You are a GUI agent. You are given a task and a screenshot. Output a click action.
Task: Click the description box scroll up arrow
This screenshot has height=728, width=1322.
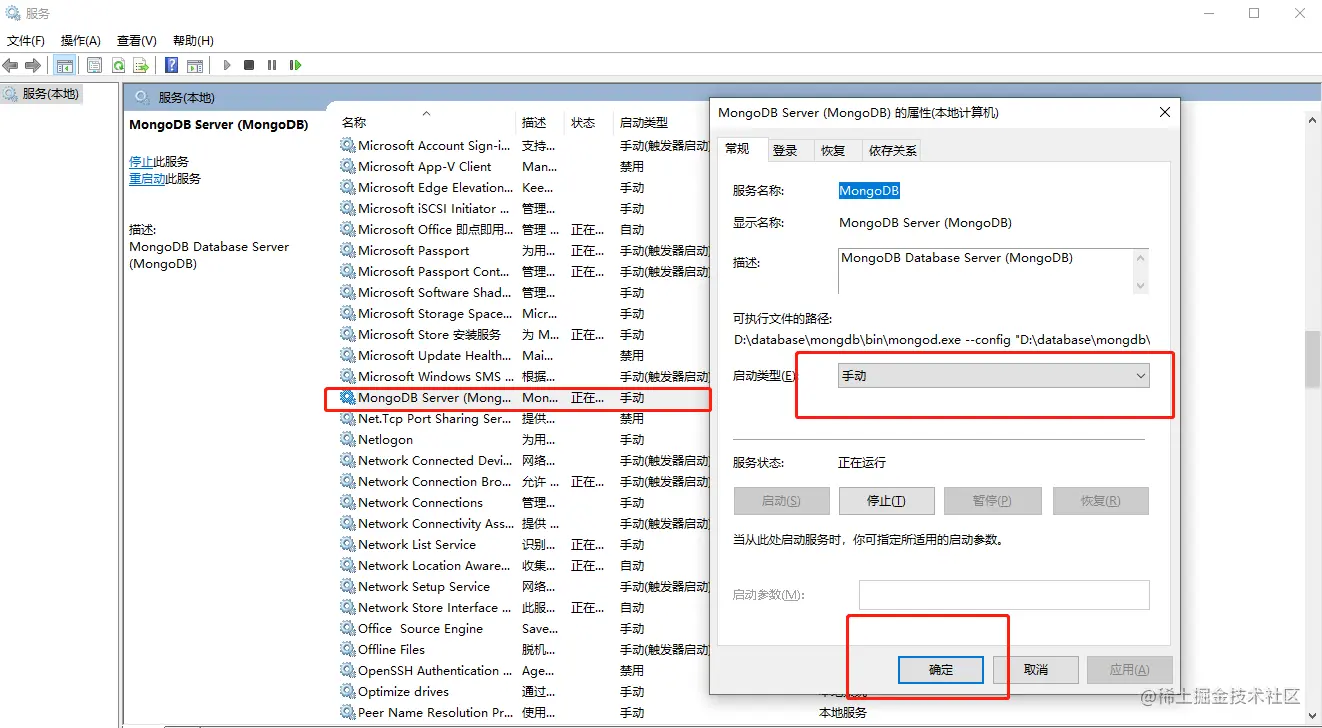click(x=1140, y=258)
